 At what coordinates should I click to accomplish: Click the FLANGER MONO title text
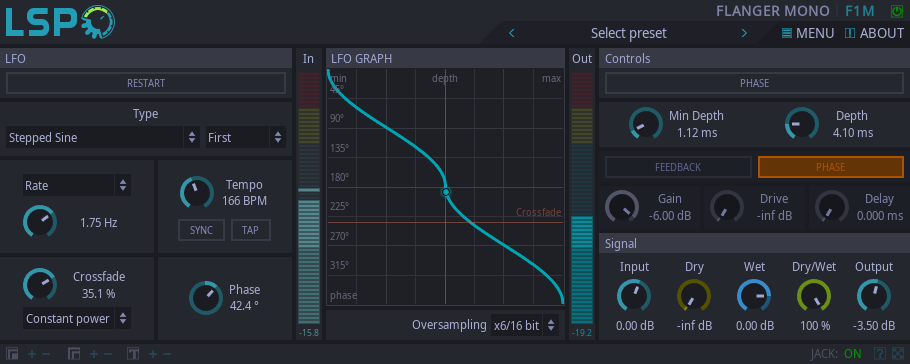coord(773,11)
